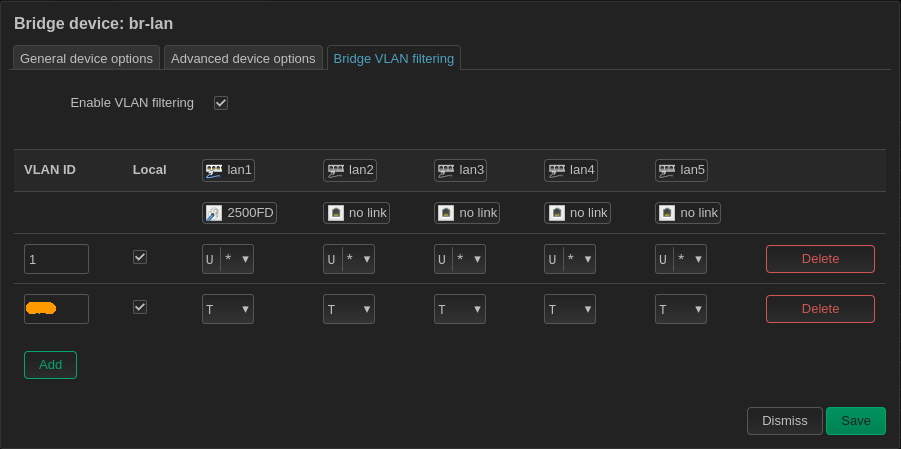Disable the Enable VLAN filtering checkbox
This screenshot has height=449, width=901.
[221, 103]
